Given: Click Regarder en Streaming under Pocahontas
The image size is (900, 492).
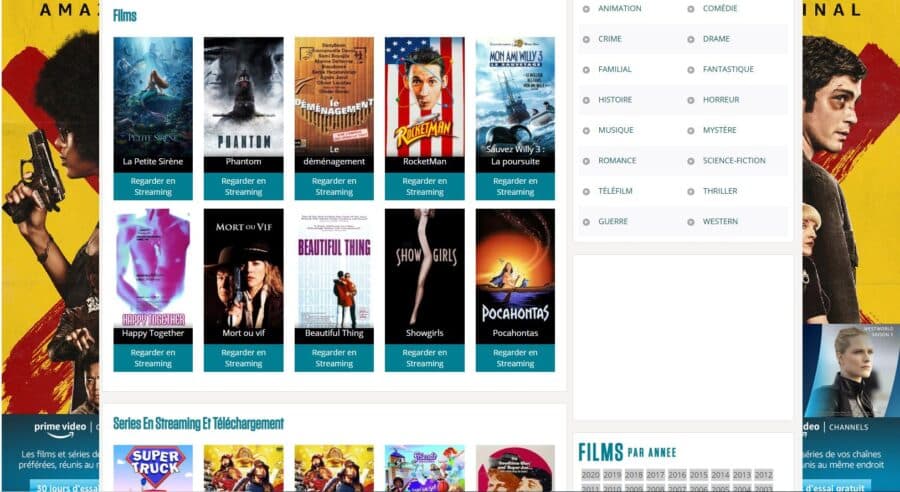Looking at the screenshot, I should click(x=515, y=358).
